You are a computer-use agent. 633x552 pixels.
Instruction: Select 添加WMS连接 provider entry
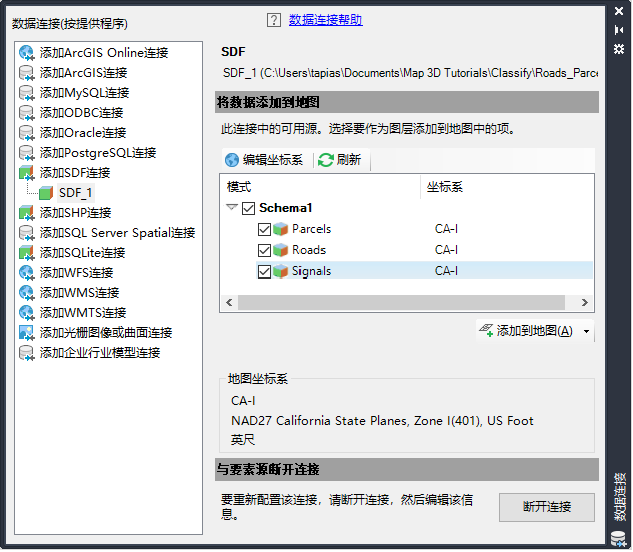79,293
